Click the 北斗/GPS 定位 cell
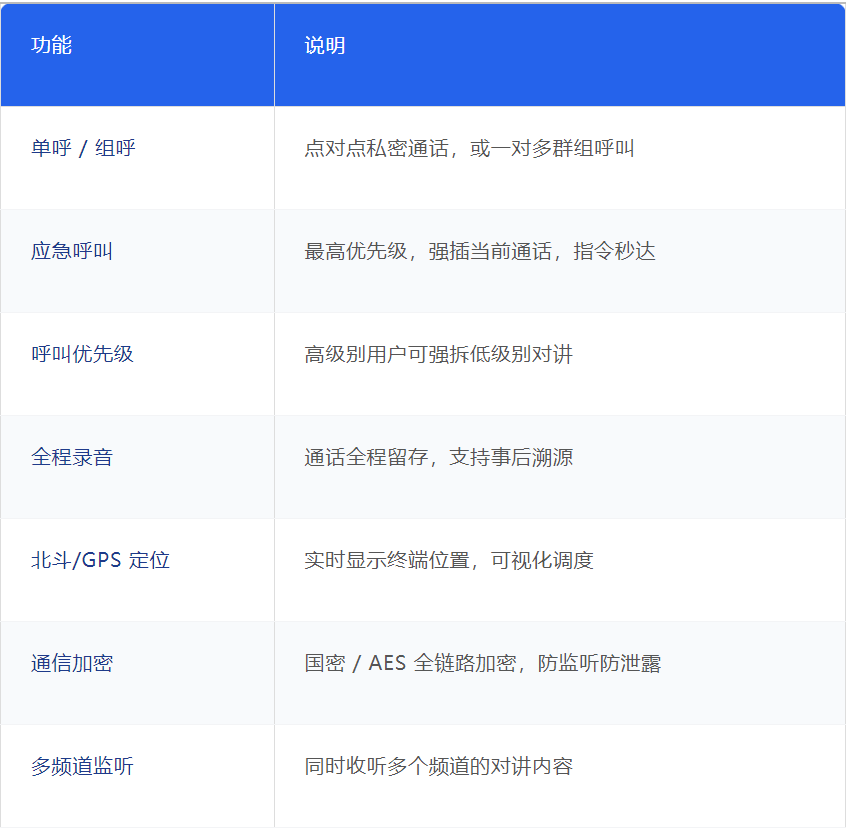846x828 pixels. (138, 570)
